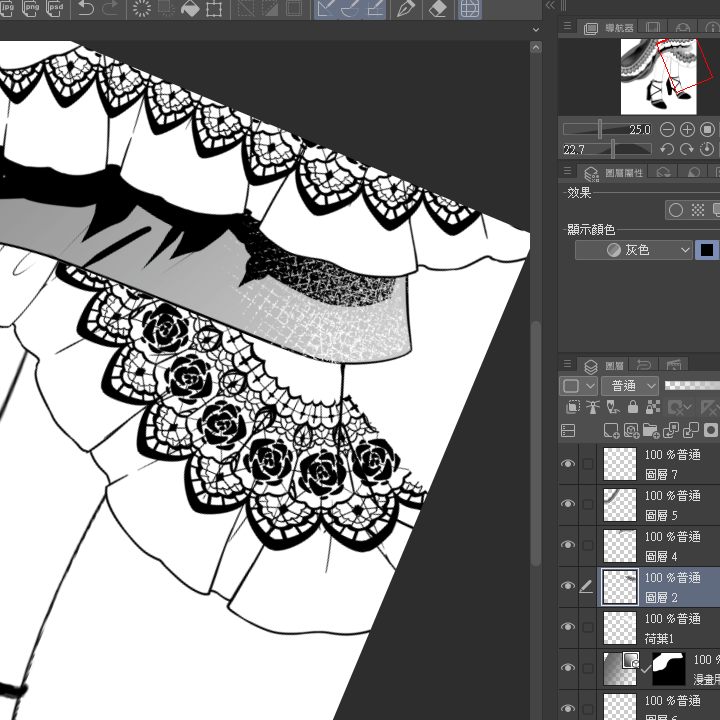Click the zoom in plus button in navigator
The image size is (720, 720).
point(687,130)
